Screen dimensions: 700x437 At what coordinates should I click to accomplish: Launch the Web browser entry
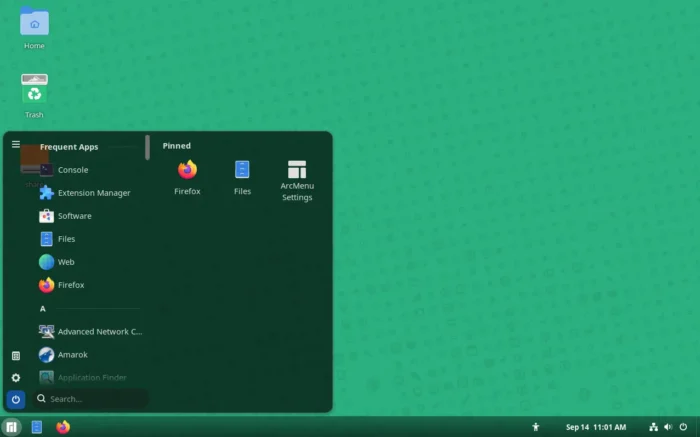pyautogui.click(x=89, y=262)
